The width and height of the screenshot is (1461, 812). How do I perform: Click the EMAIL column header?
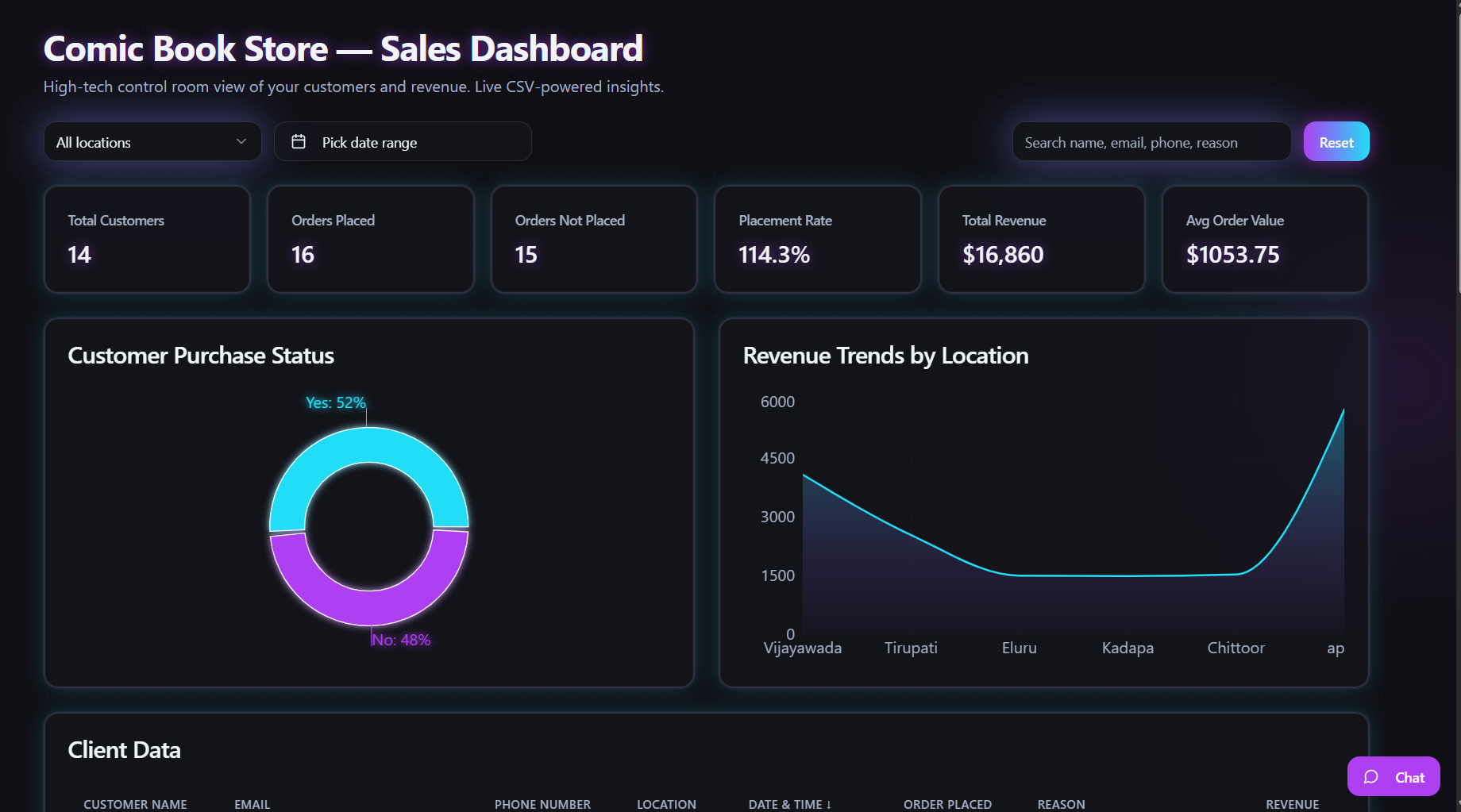251,803
